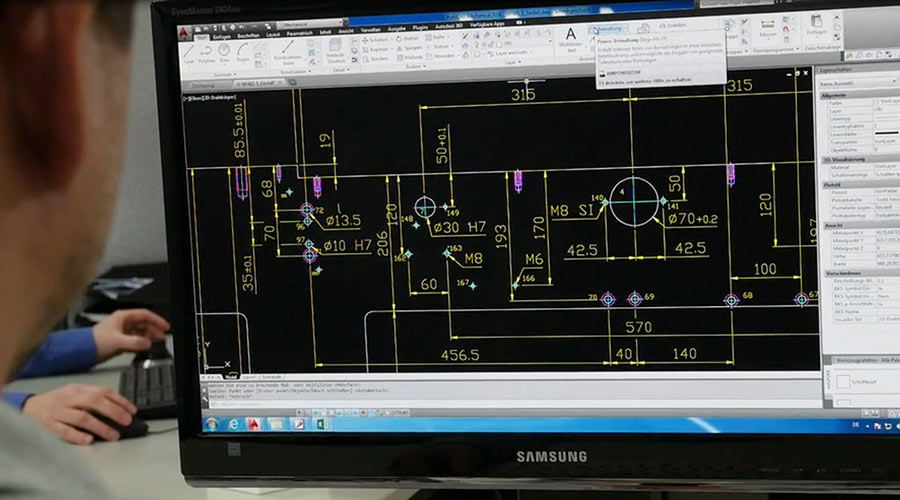Click the Ø70+0.2 dimension text
This screenshot has width=900, height=500.
pos(692,219)
